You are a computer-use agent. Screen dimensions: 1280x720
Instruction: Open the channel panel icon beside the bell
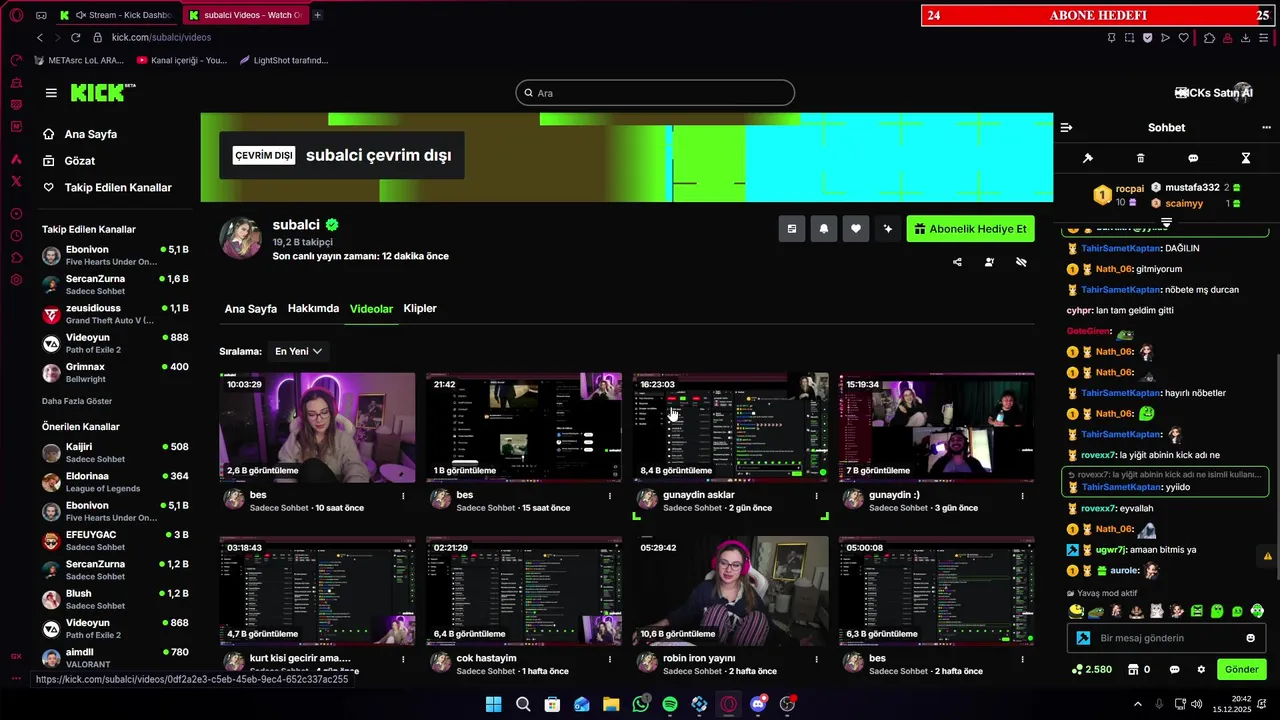tap(791, 229)
